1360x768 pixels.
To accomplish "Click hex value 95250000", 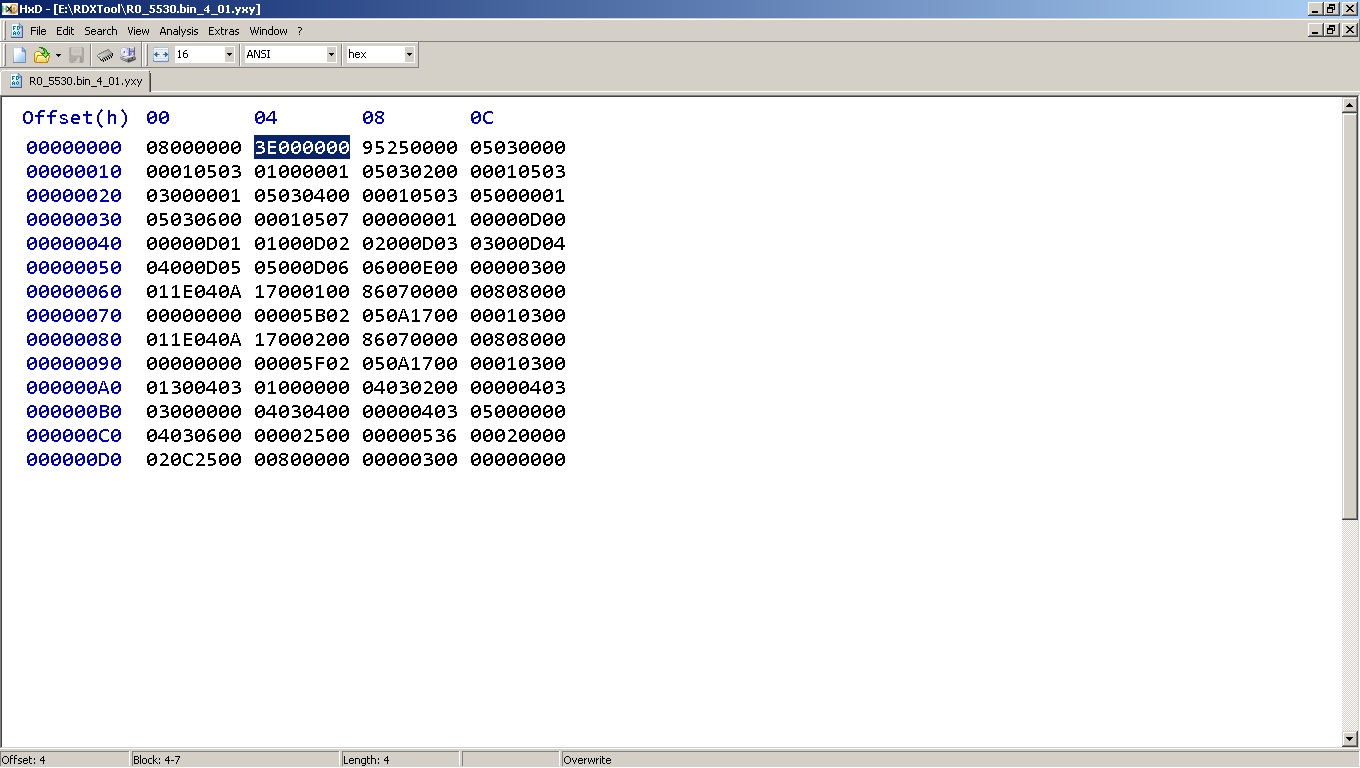I will [410, 148].
